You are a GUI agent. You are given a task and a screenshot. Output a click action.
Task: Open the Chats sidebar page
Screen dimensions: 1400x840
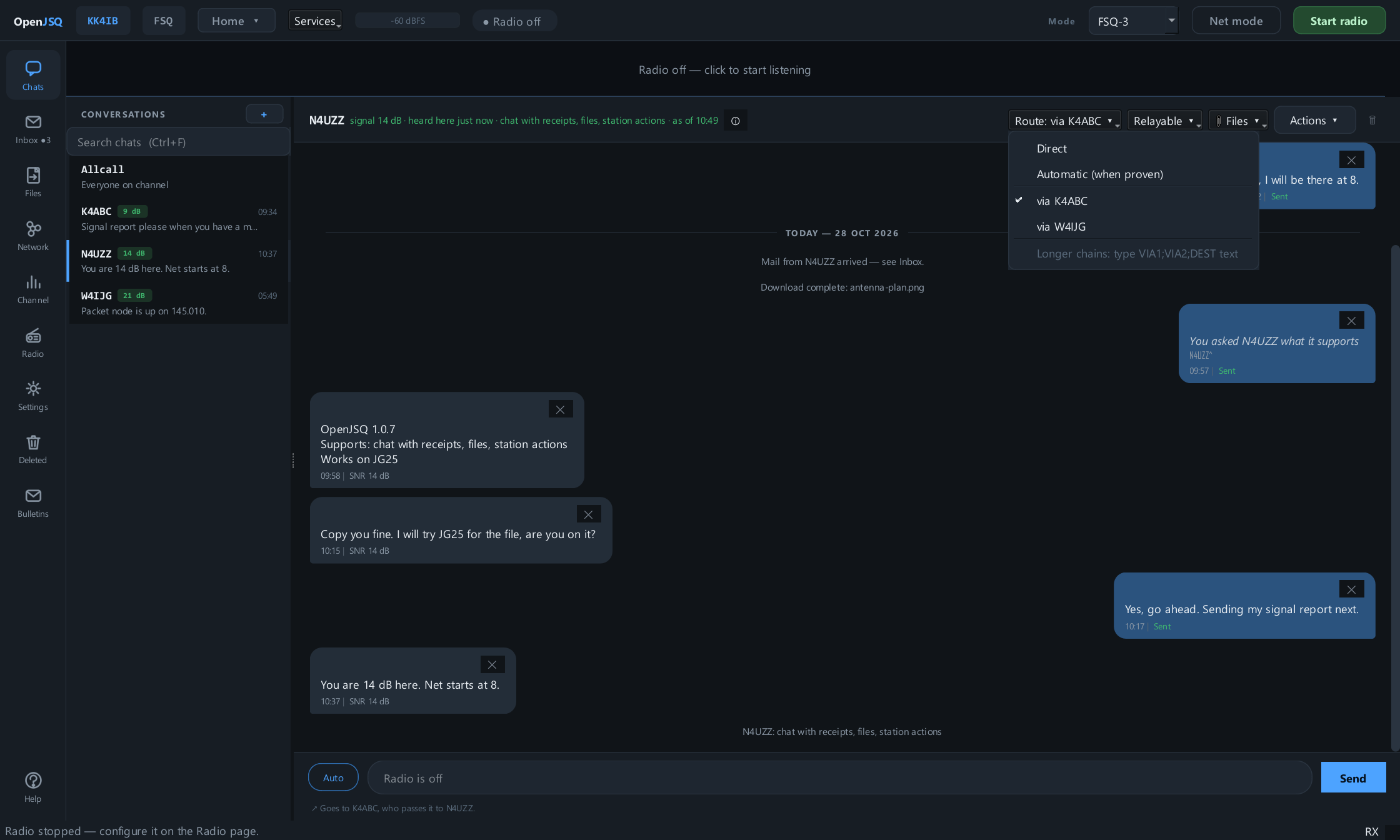[x=33, y=75]
